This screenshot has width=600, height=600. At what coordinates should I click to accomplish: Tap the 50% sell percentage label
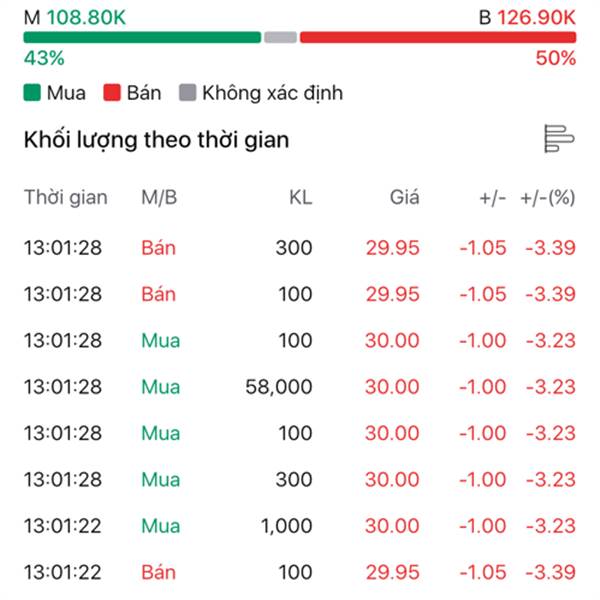(x=556, y=59)
